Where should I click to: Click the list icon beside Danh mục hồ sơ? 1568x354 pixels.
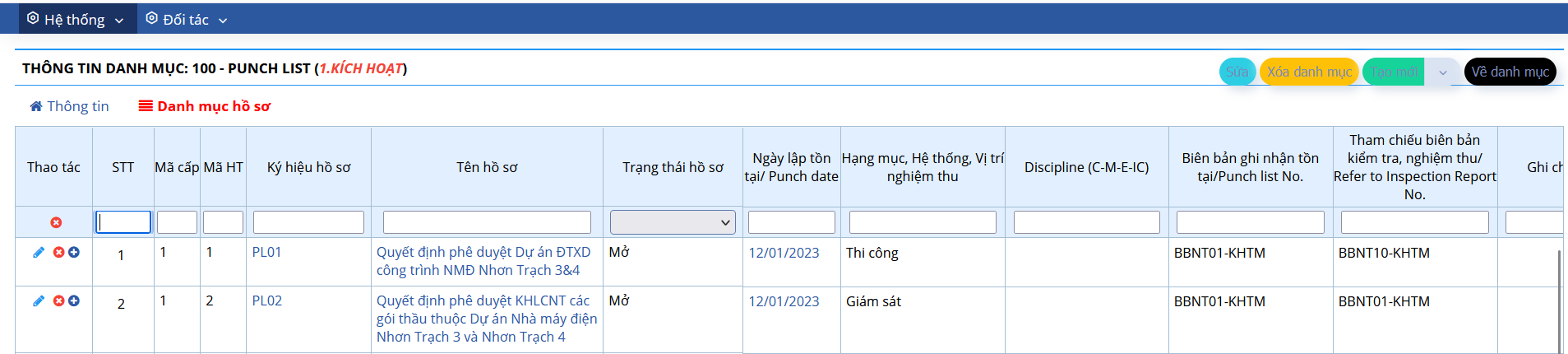pyautogui.click(x=146, y=105)
